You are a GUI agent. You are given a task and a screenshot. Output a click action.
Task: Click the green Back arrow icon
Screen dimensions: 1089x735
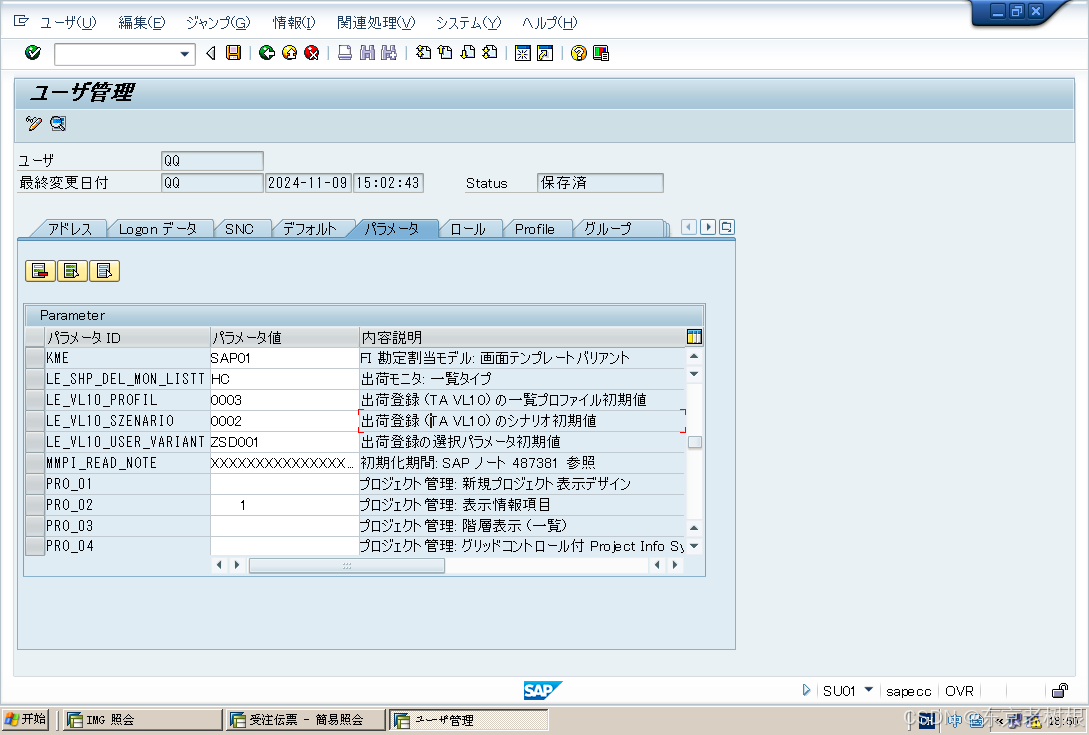267,53
